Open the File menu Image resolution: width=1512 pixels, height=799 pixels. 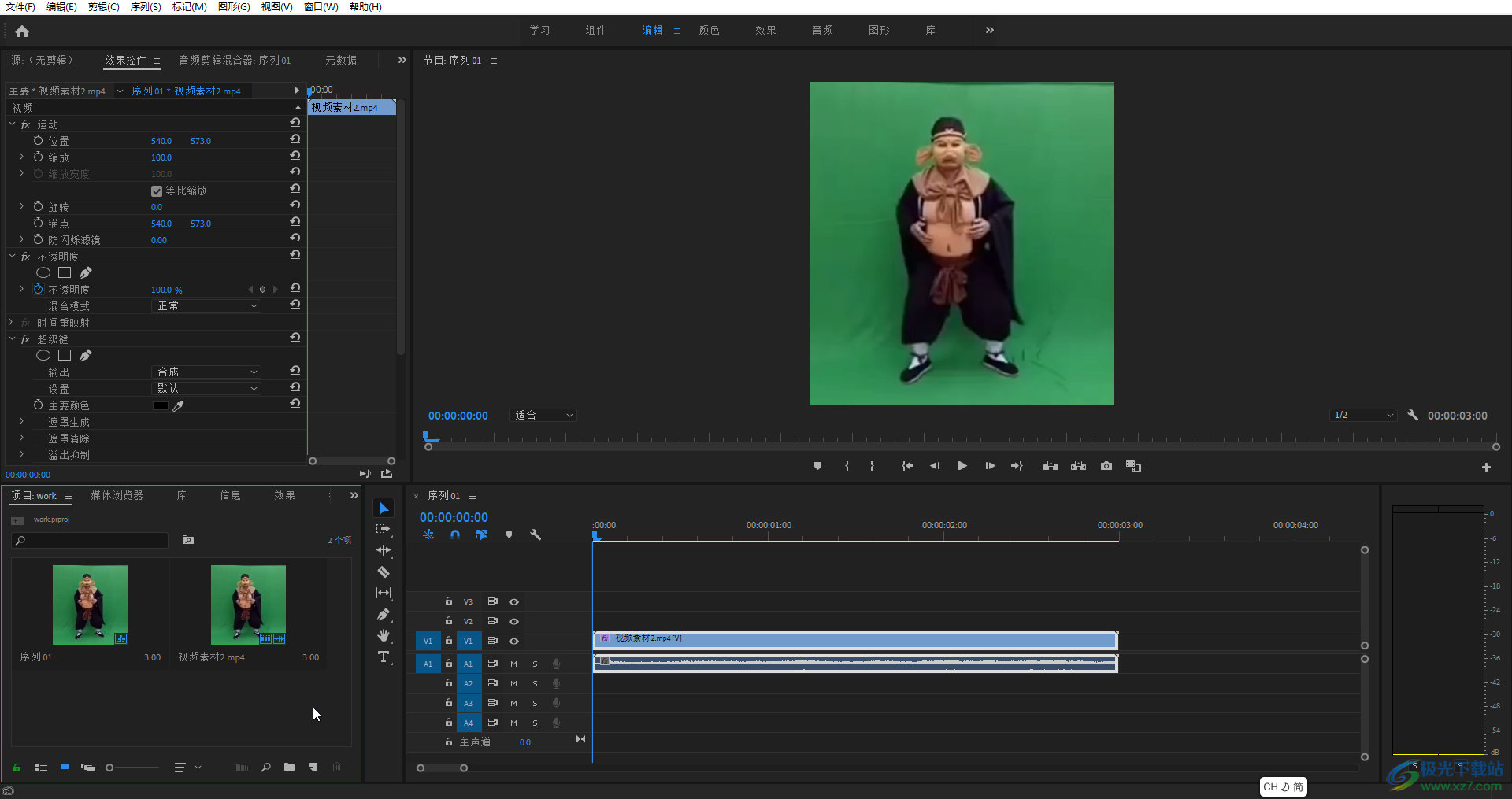point(20,7)
